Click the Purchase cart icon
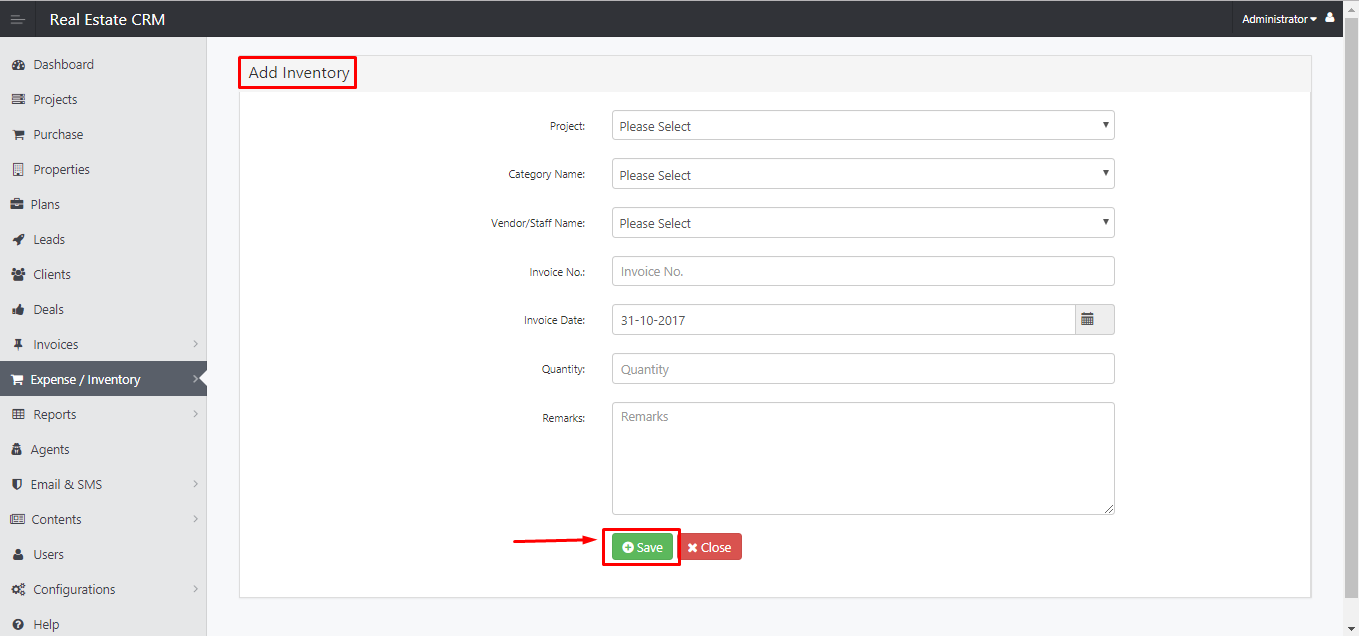The image size is (1359, 636). point(18,135)
